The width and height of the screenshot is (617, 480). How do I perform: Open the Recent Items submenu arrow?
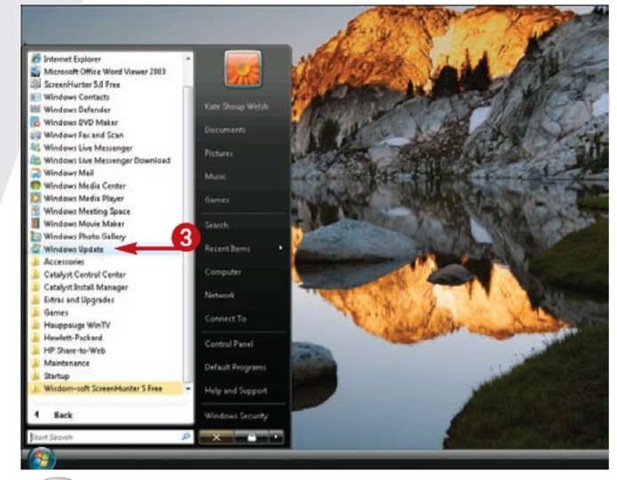(x=281, y=248)
